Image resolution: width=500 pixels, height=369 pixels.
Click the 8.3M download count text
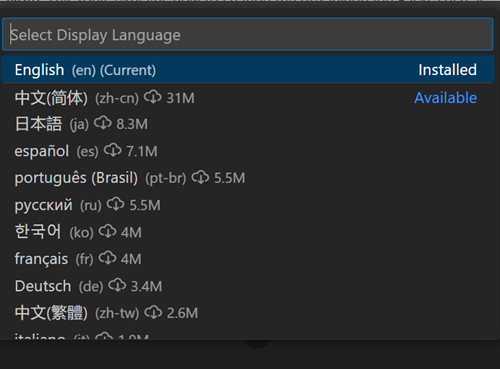pos(132,124)
